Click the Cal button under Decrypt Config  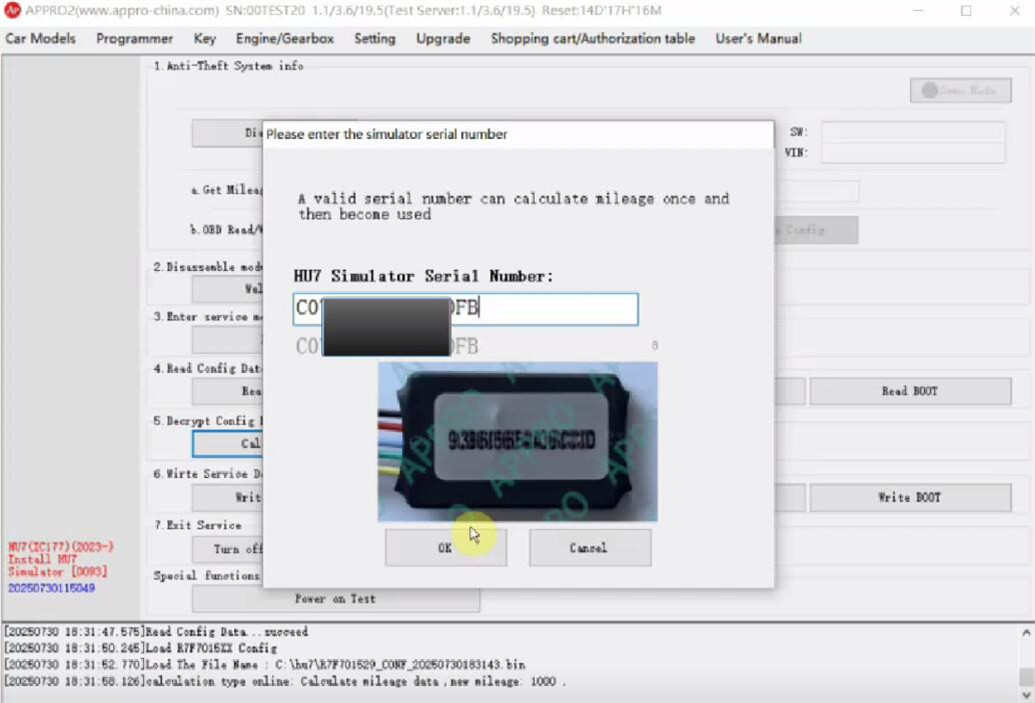tap(228, 444)
